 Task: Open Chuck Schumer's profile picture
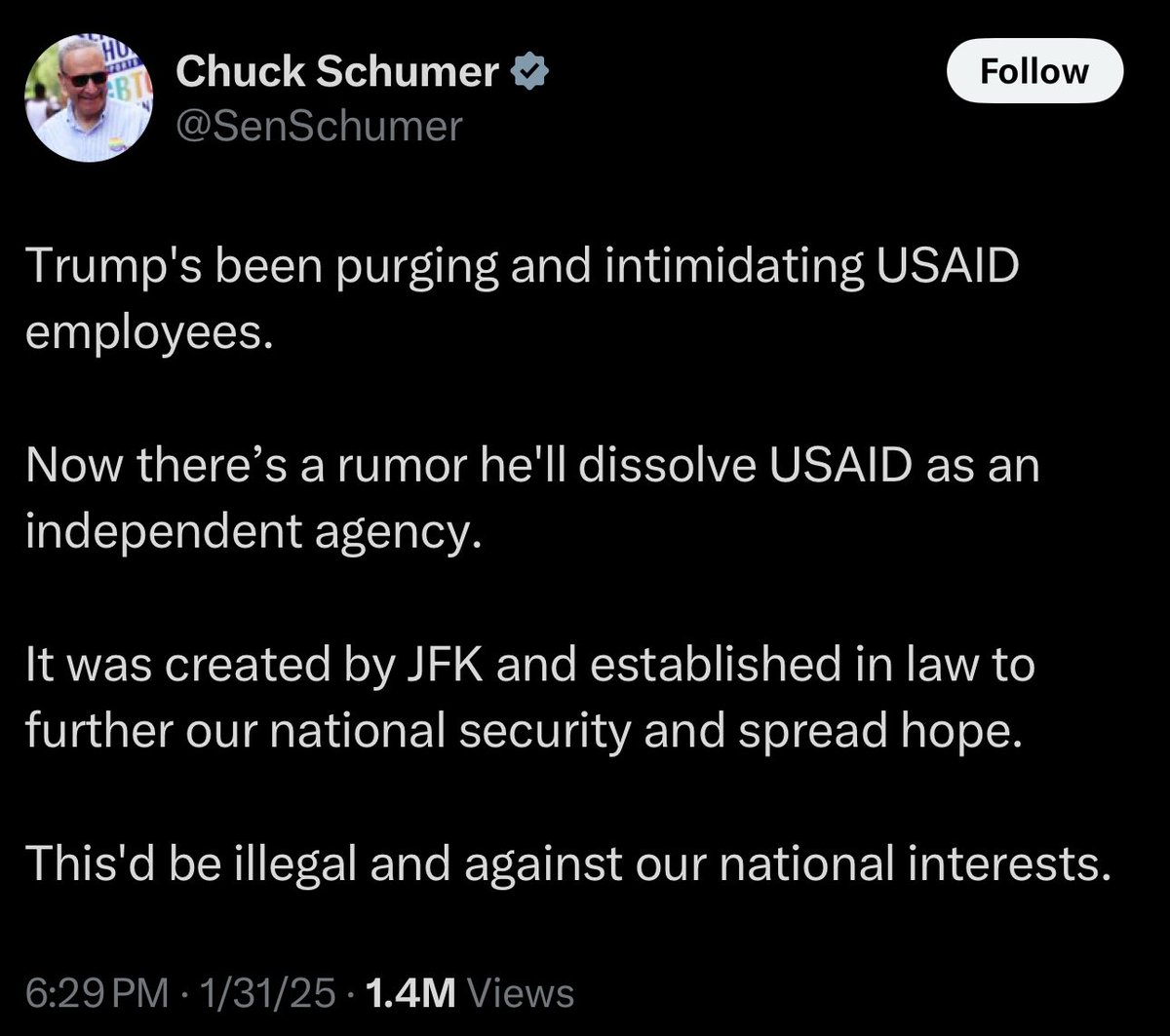tap(86, 98)
